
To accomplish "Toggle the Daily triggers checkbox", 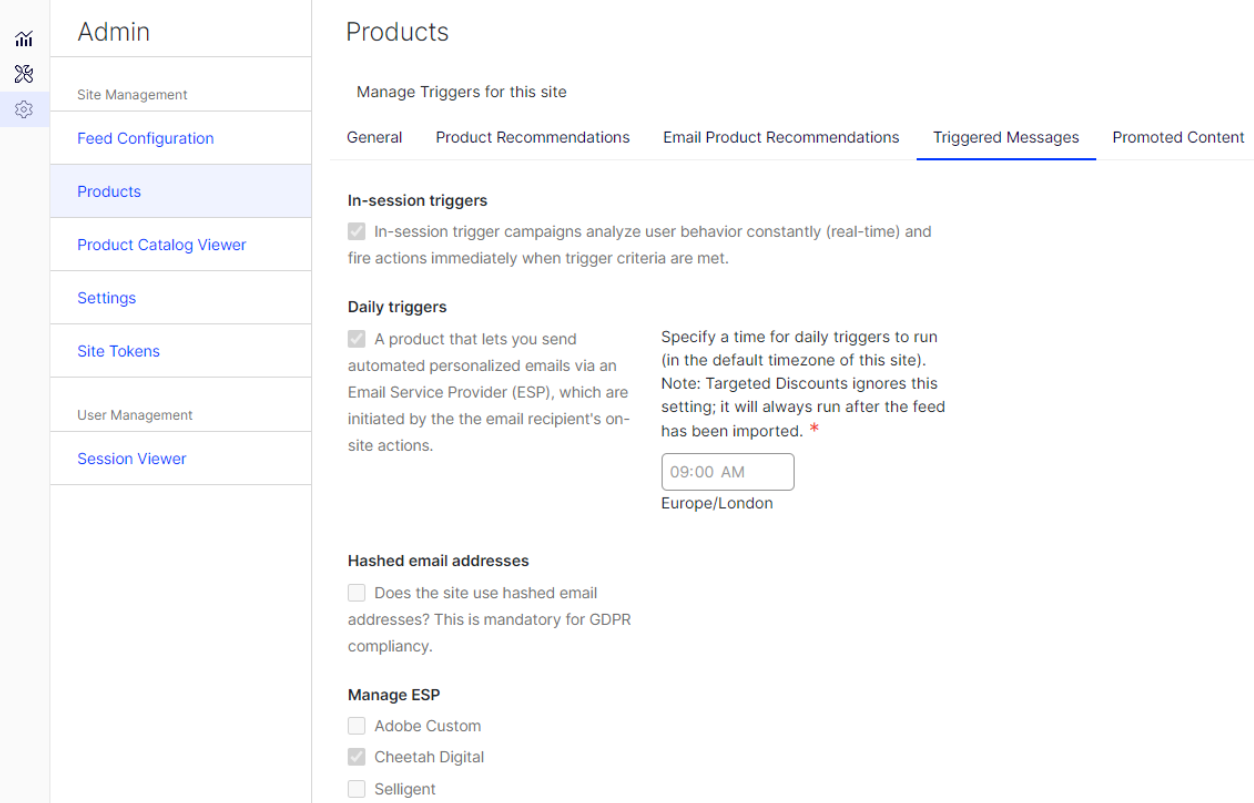I will [356, 339].
